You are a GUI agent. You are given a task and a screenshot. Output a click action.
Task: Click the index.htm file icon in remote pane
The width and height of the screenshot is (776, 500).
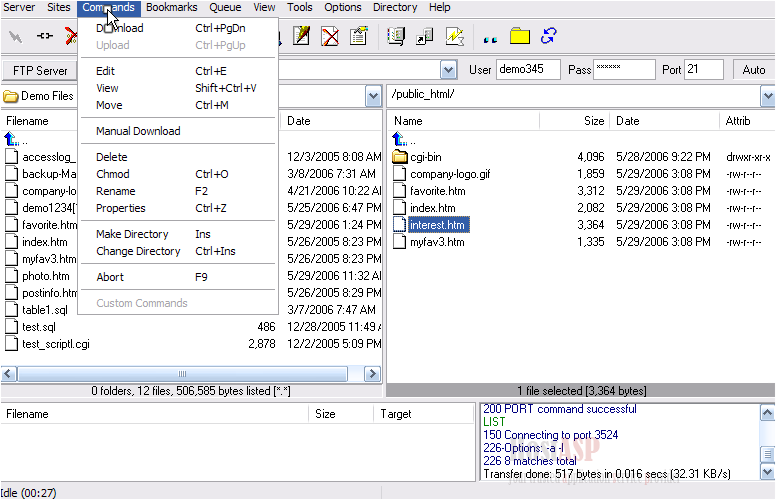pyautogui.click(x=399, y=208)
